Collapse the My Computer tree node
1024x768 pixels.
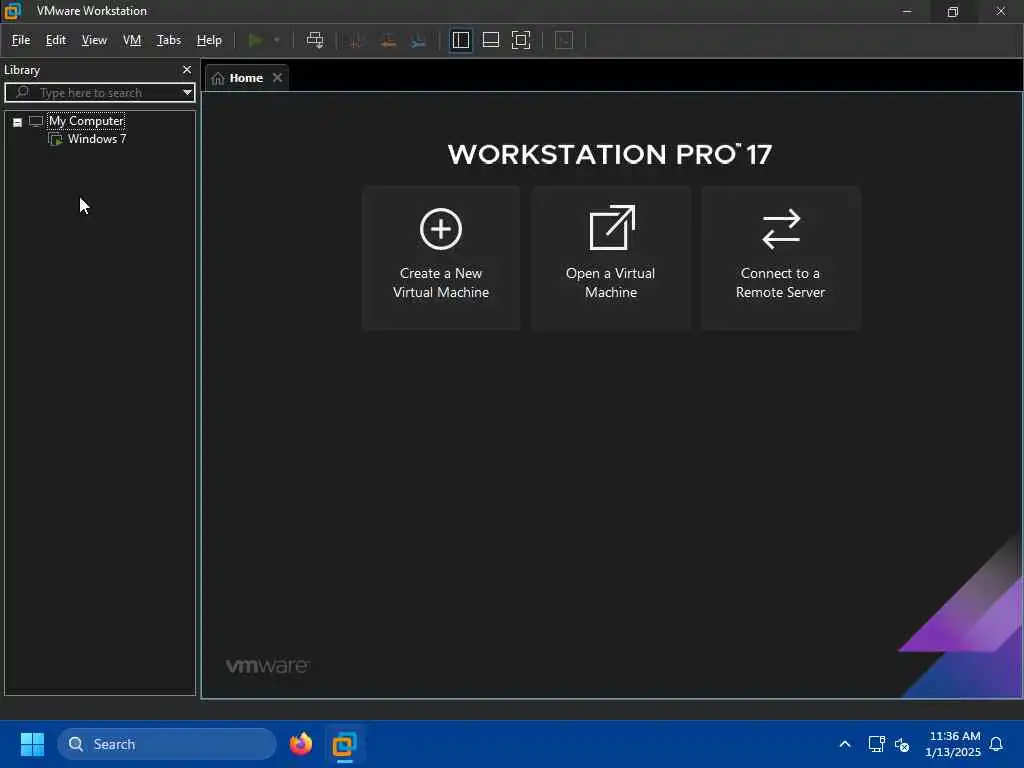[18, 122]
